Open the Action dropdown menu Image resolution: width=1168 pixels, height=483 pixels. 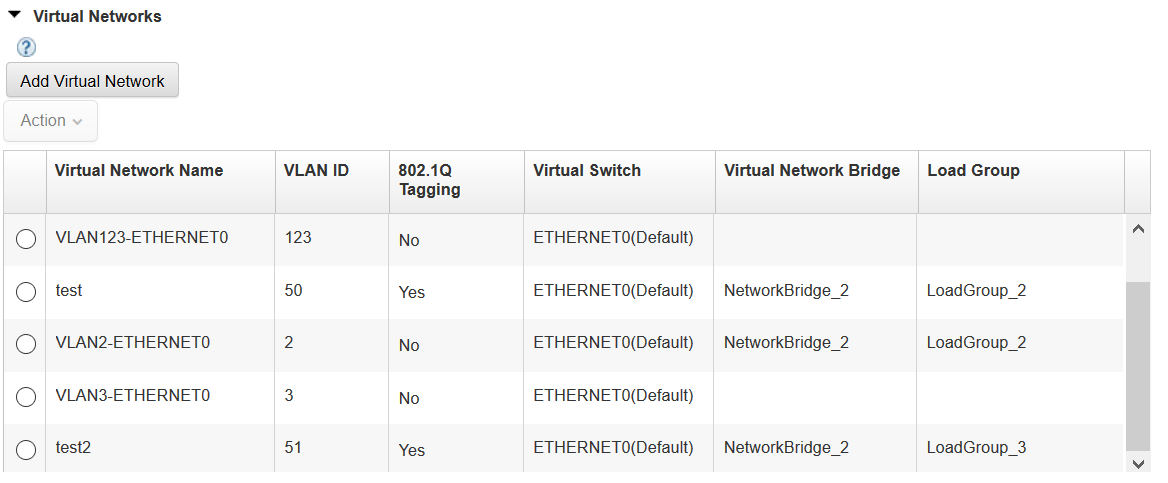pos(51,121)
